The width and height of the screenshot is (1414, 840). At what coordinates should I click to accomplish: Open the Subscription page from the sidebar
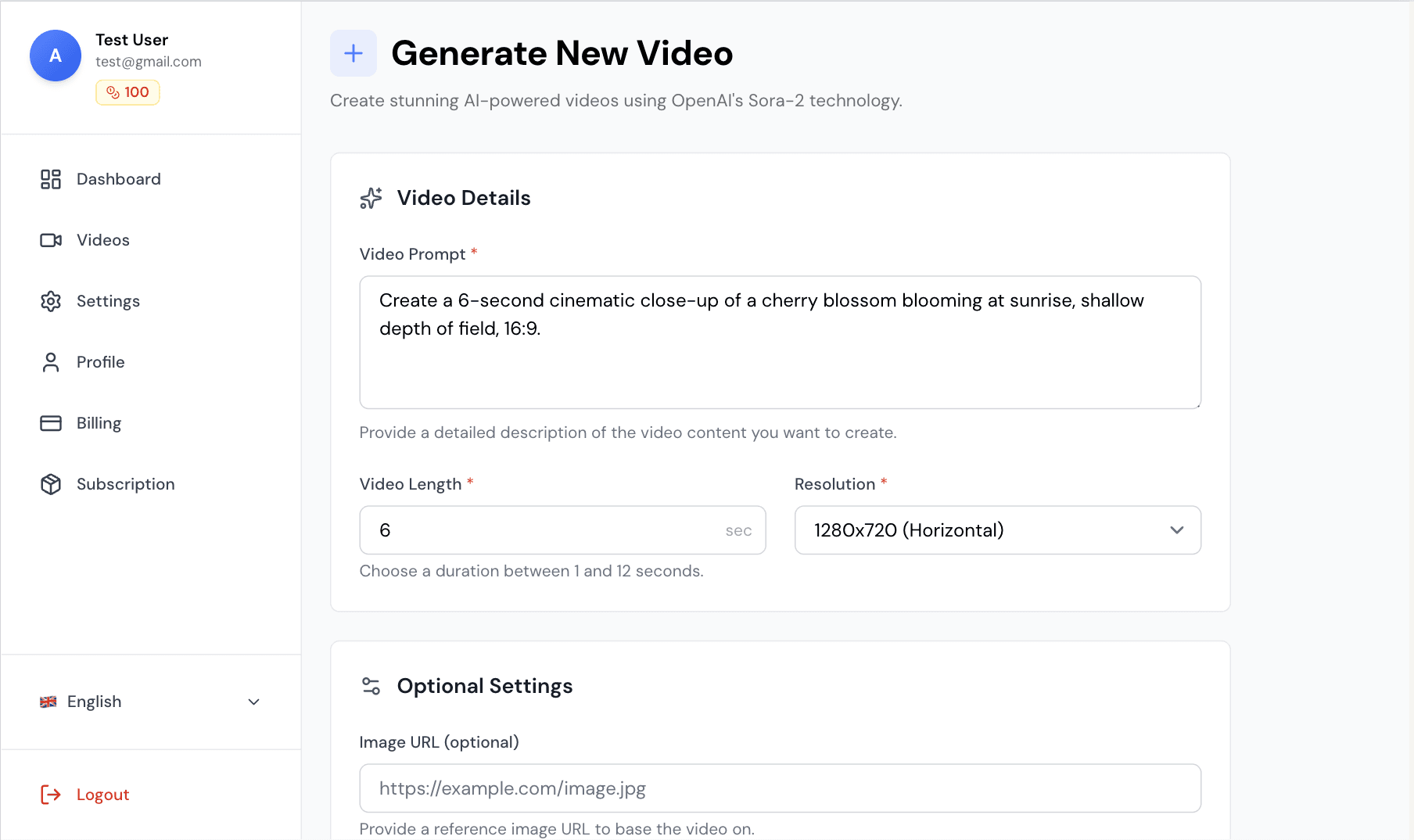tap(125, 484)
